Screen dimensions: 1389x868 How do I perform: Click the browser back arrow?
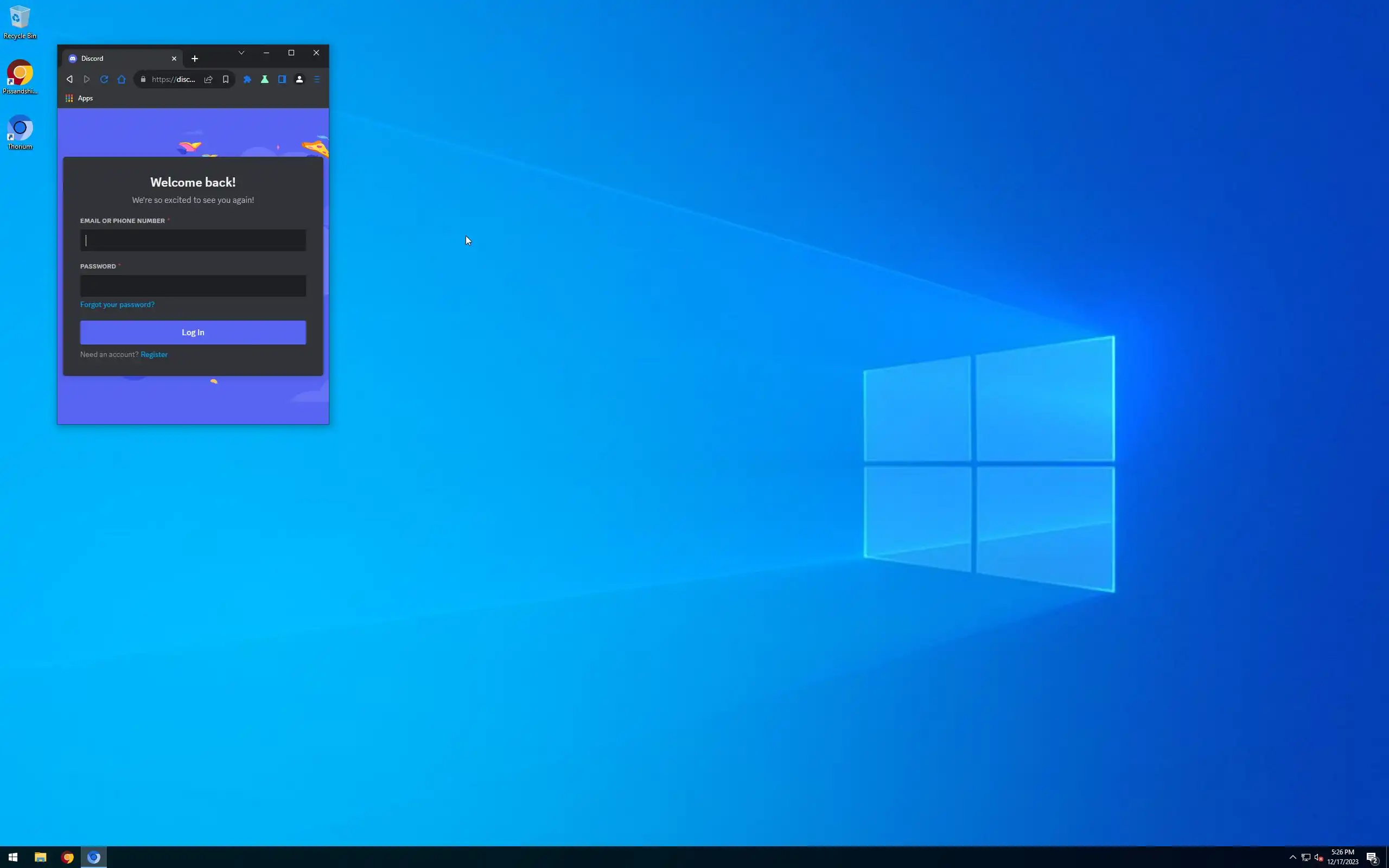(69, 79)
